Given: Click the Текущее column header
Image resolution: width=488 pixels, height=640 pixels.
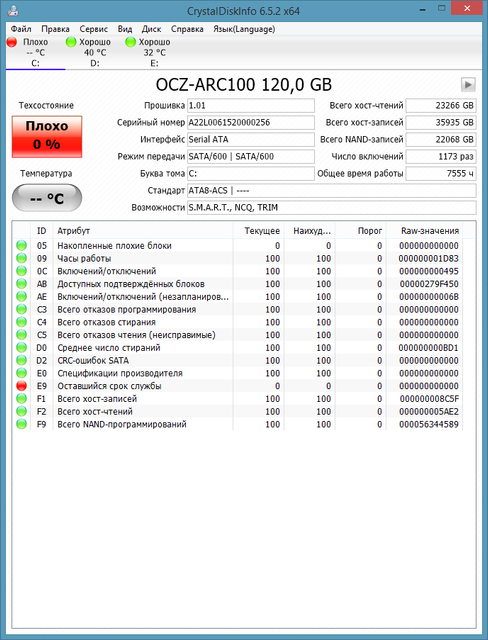Looking at the screenshot, I should coord(259,231).
